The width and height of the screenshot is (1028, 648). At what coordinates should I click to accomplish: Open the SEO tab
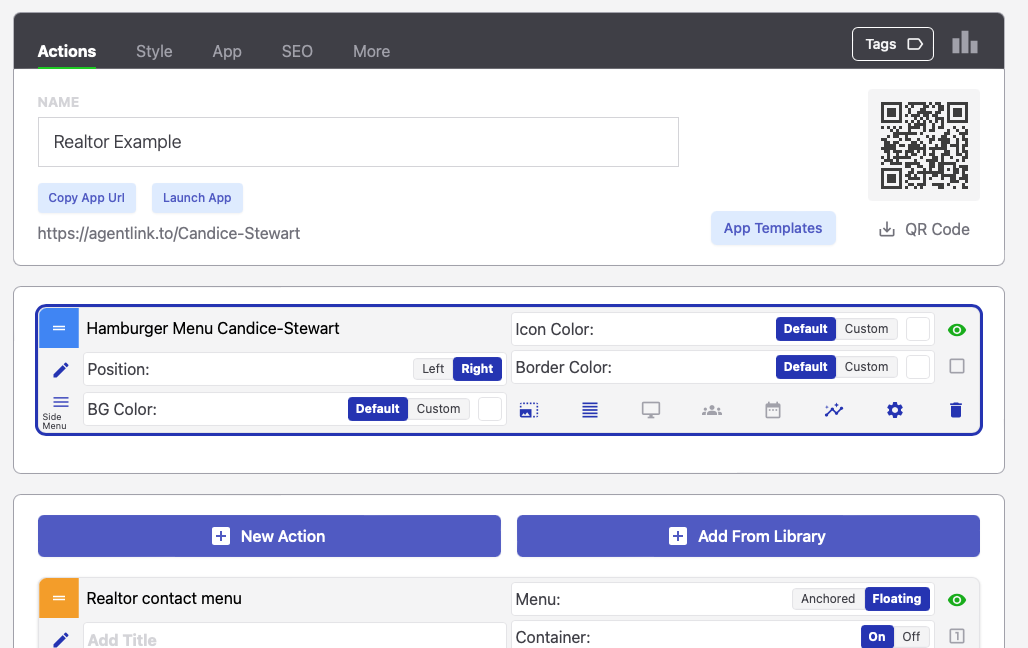coord(297,51)
